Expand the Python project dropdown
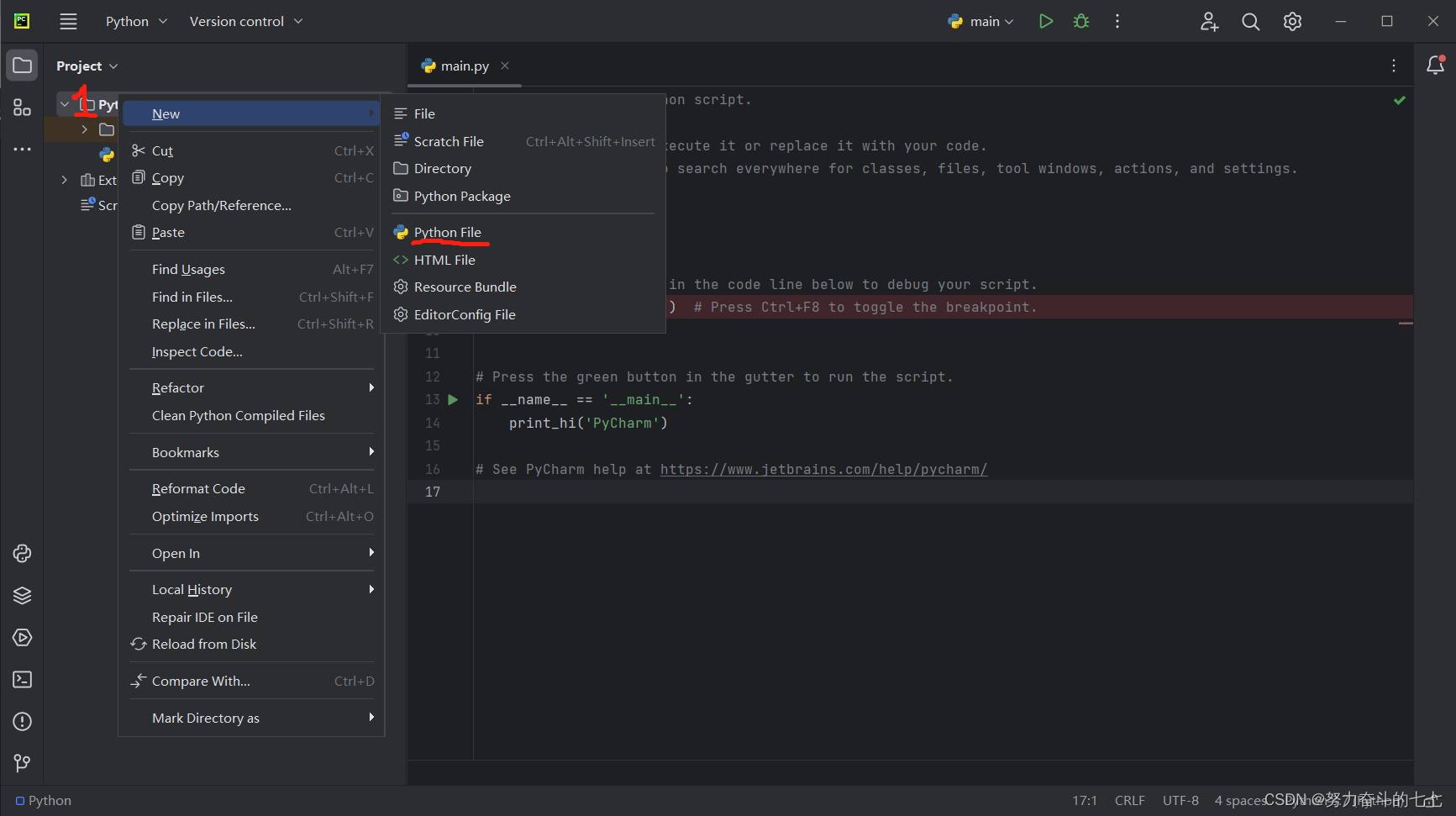 136,21
